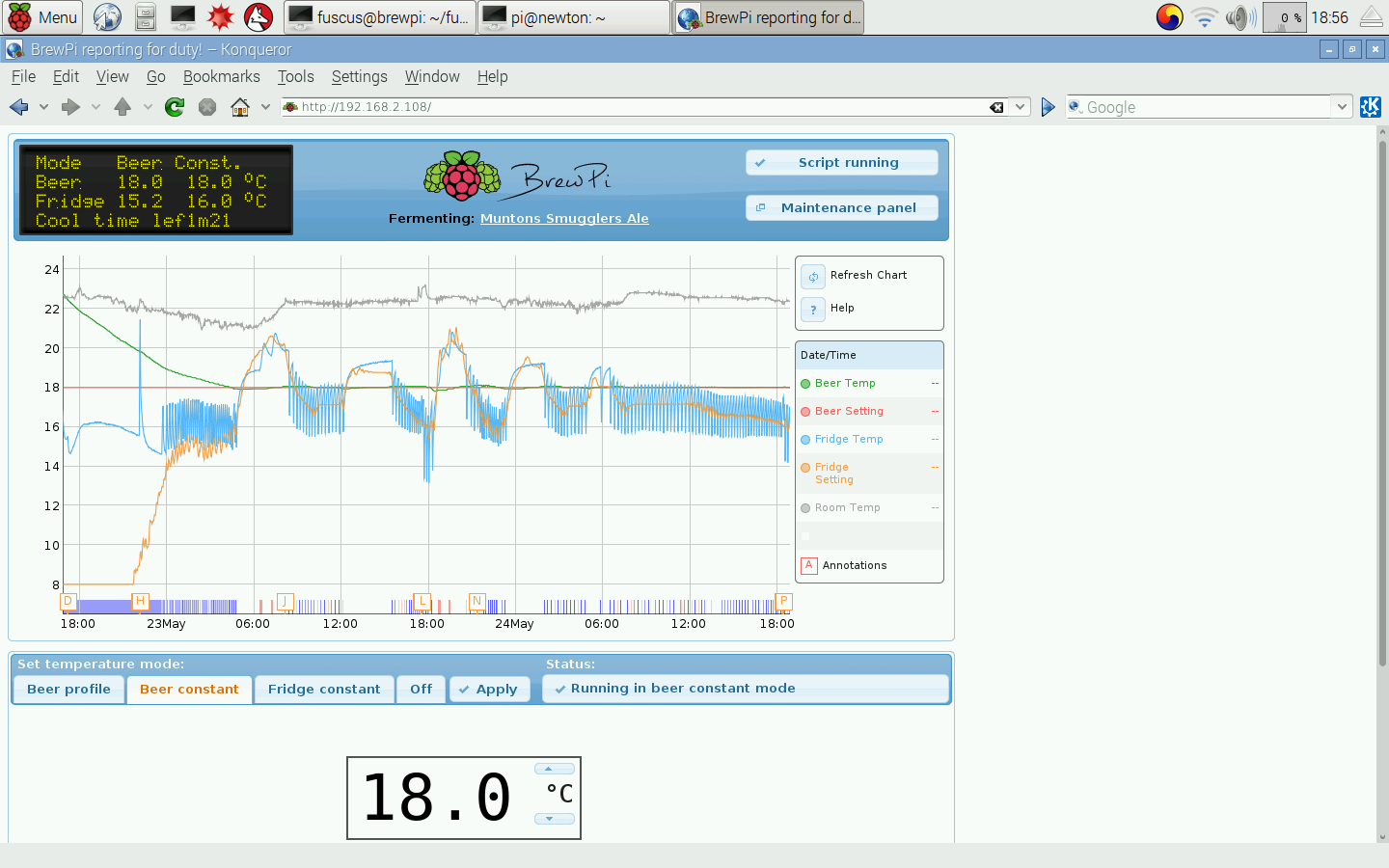The image size is (1389, 868).
Task: Click annotation marker J on the chart
Action: 285,601
